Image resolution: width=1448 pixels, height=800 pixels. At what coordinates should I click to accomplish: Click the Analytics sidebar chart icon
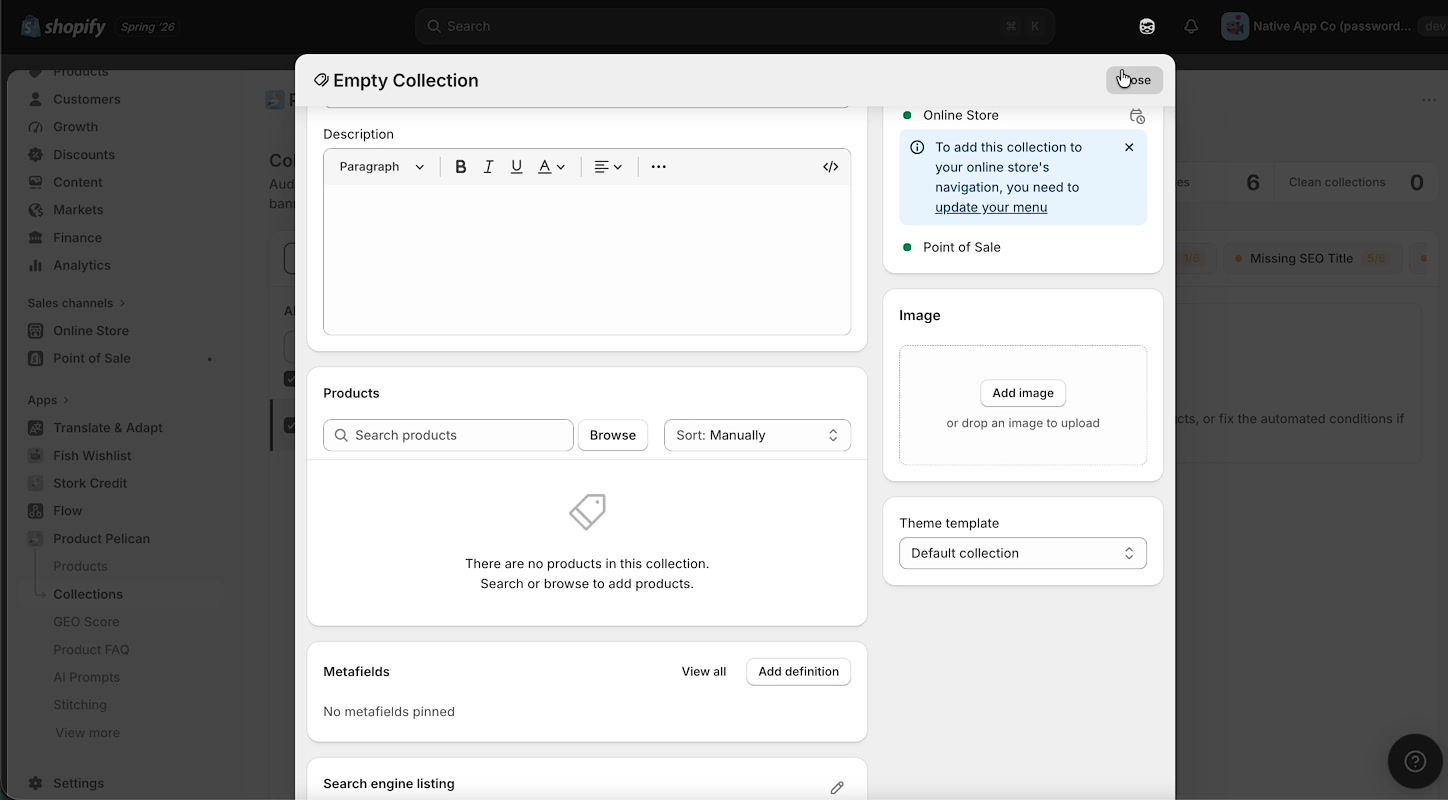coord(36,265)
